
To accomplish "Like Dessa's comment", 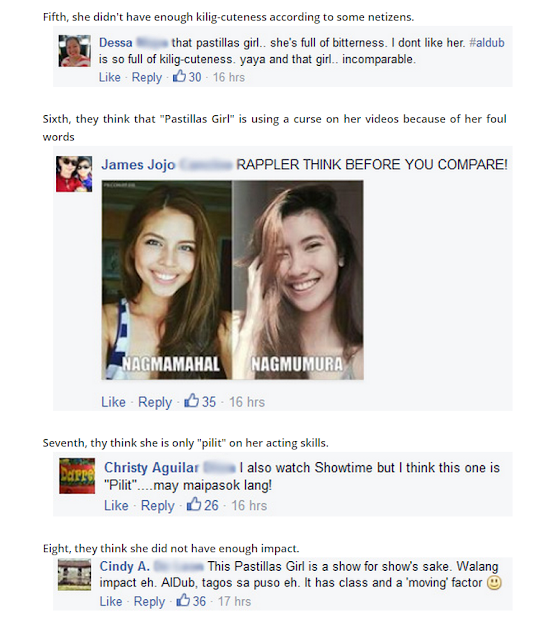I will (110, 77).
